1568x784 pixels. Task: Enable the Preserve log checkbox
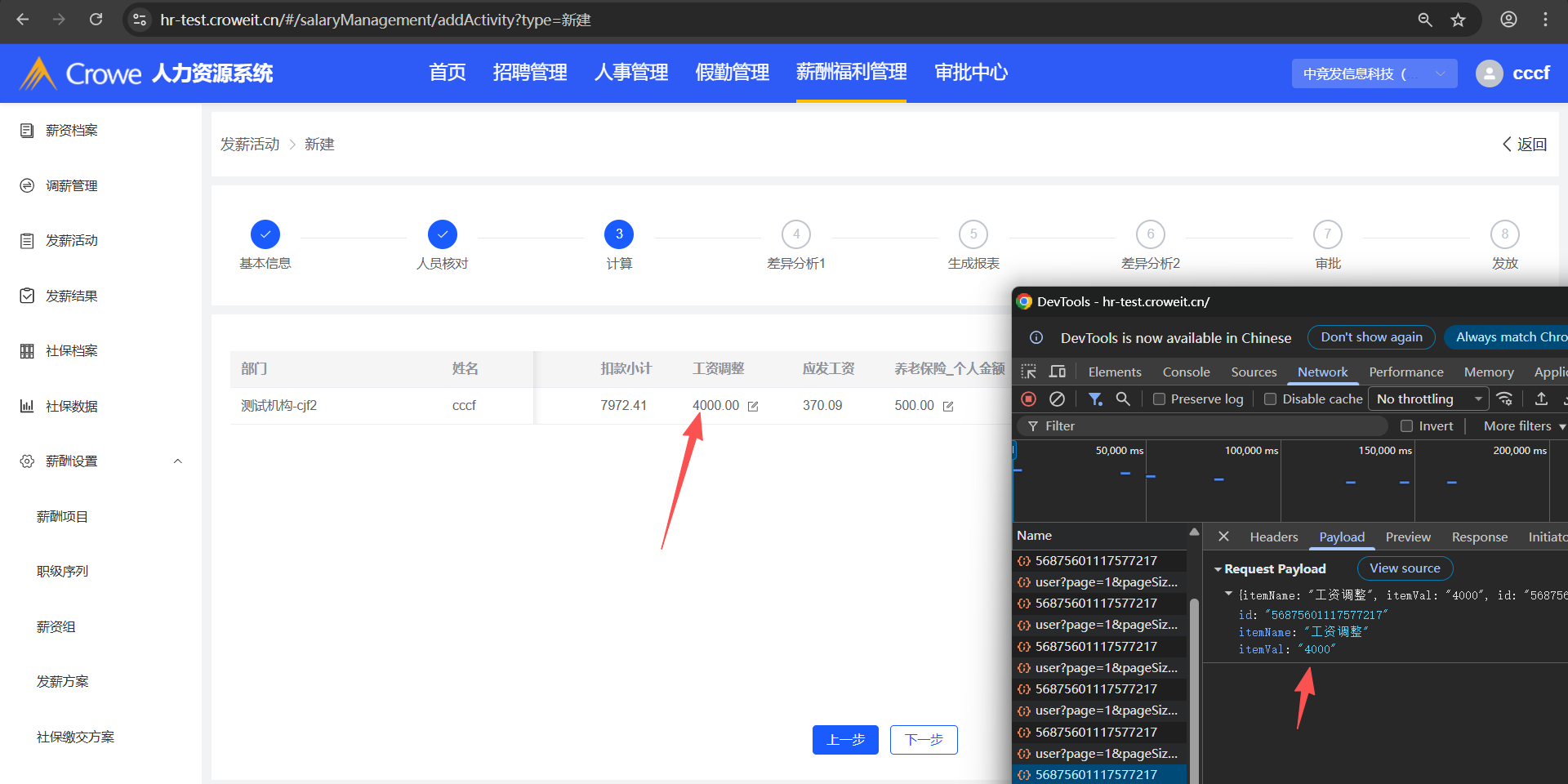pyautogui.click(x=1159, y=399)
